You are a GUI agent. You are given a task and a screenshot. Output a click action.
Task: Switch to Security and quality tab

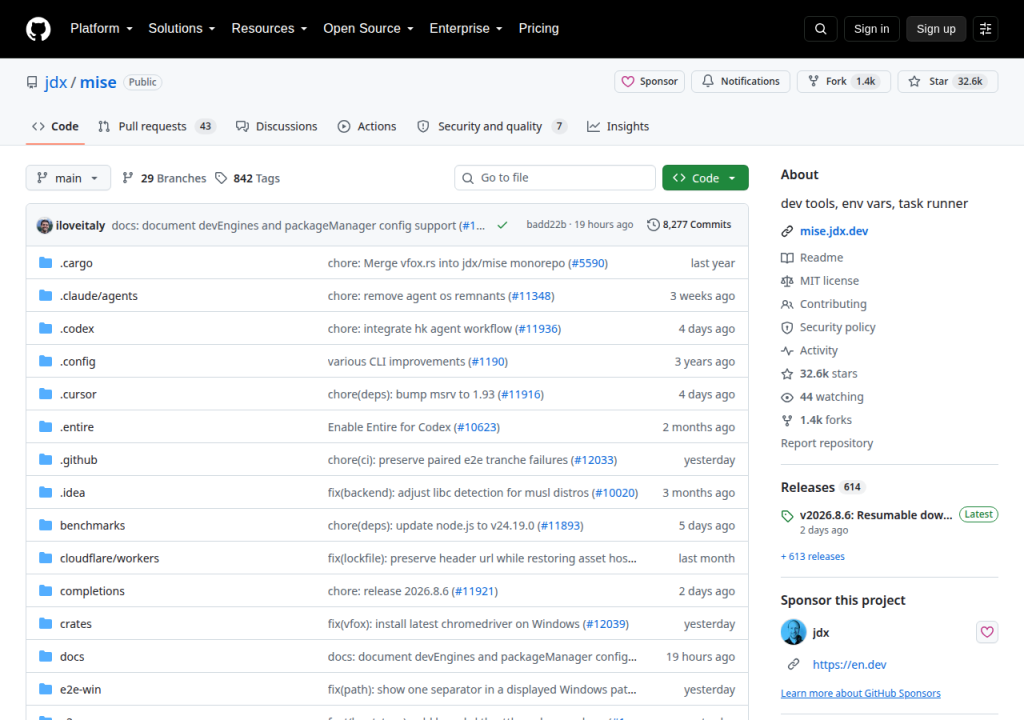492,127
